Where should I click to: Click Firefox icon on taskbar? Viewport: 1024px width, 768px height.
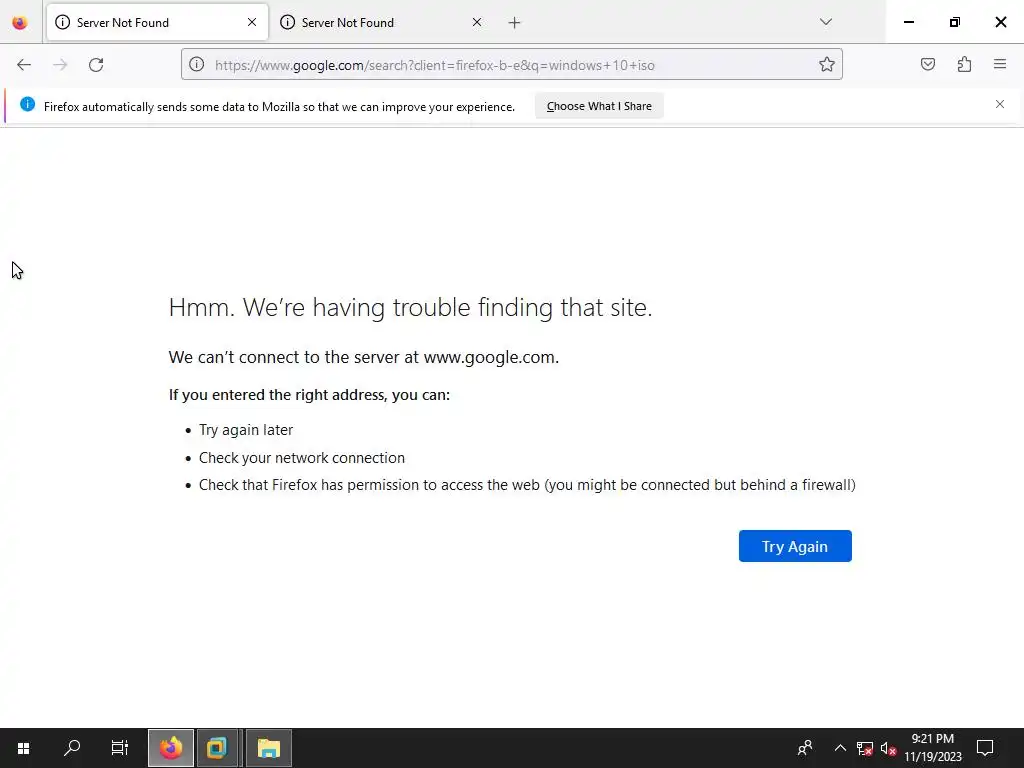(x=171, y=748)
